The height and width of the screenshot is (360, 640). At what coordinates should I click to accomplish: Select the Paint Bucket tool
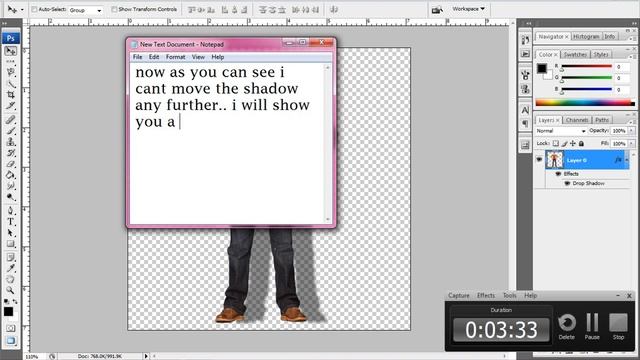pos(11,175)
